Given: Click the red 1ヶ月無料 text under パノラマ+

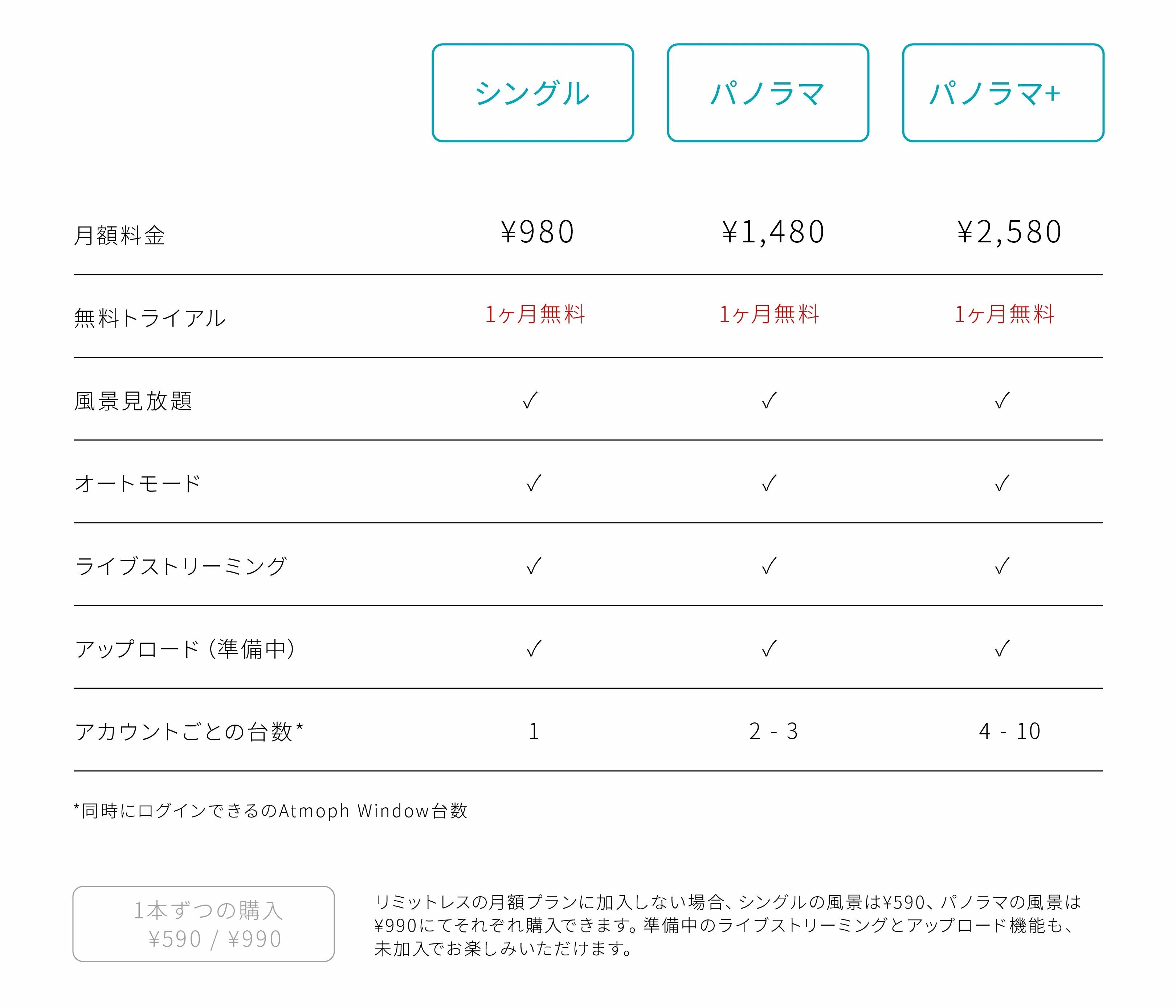Looking at the screenshot, I should (1004, 314).
